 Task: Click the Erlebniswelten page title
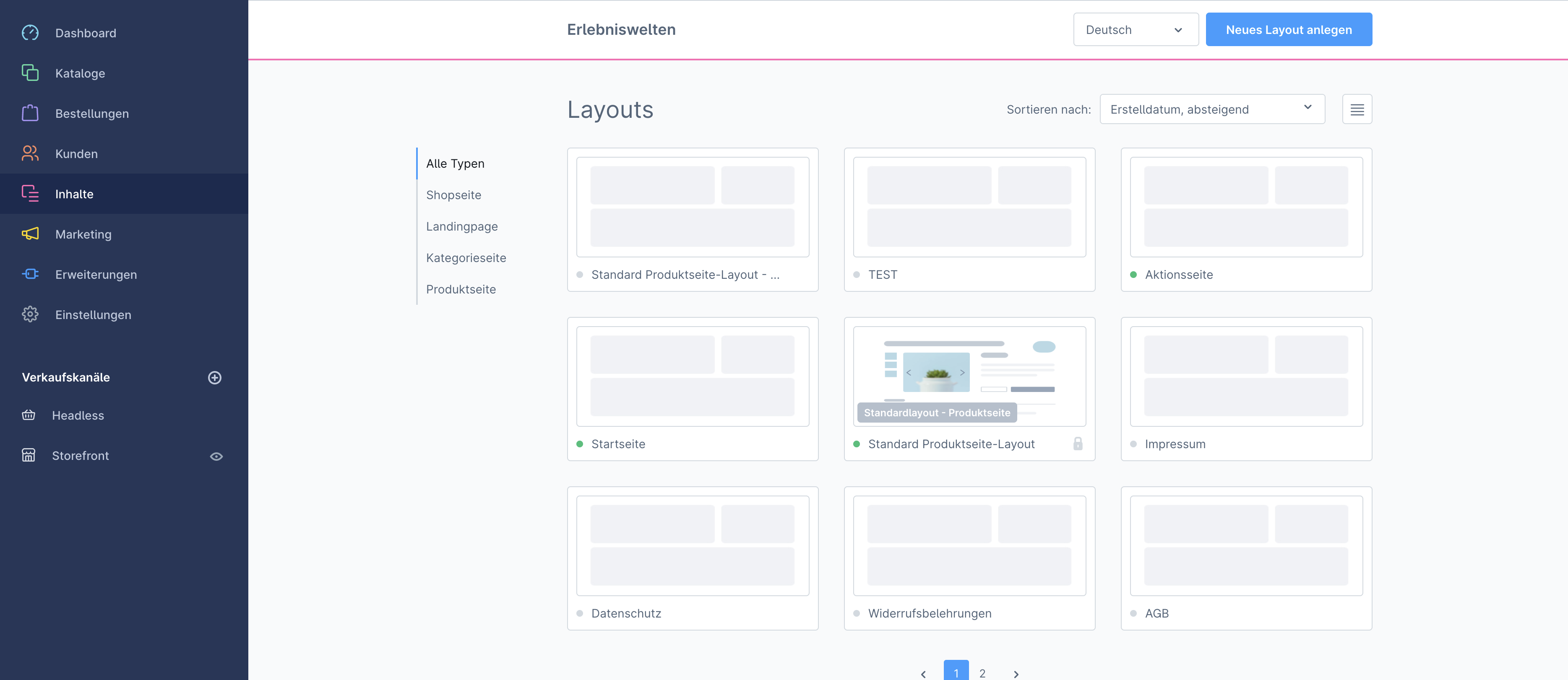click(x=621, y=29)
